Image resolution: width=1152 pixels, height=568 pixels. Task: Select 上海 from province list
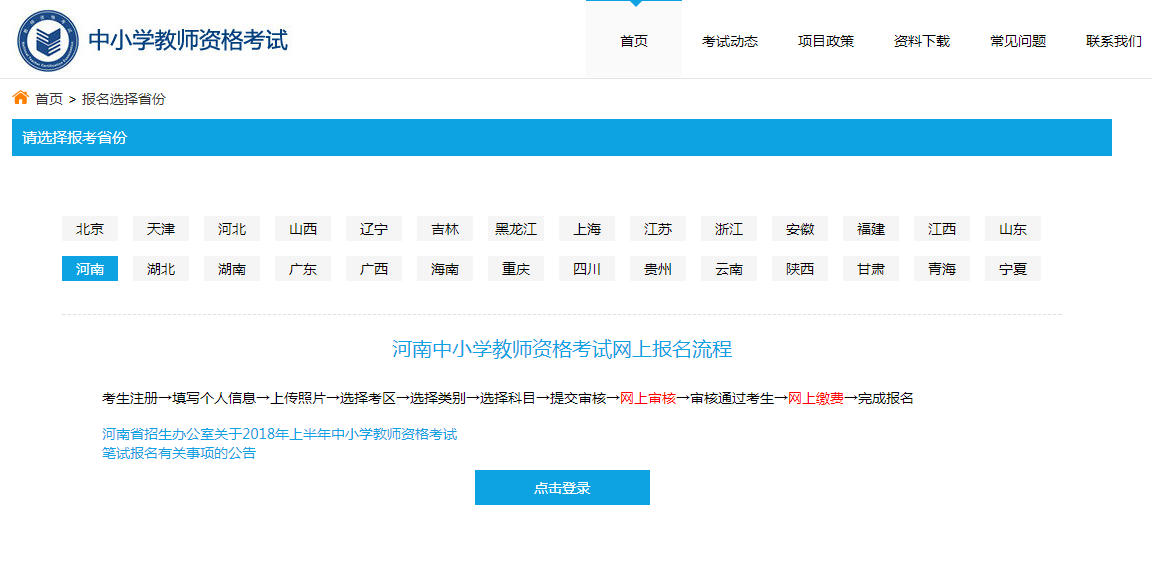tap(587, 229)
